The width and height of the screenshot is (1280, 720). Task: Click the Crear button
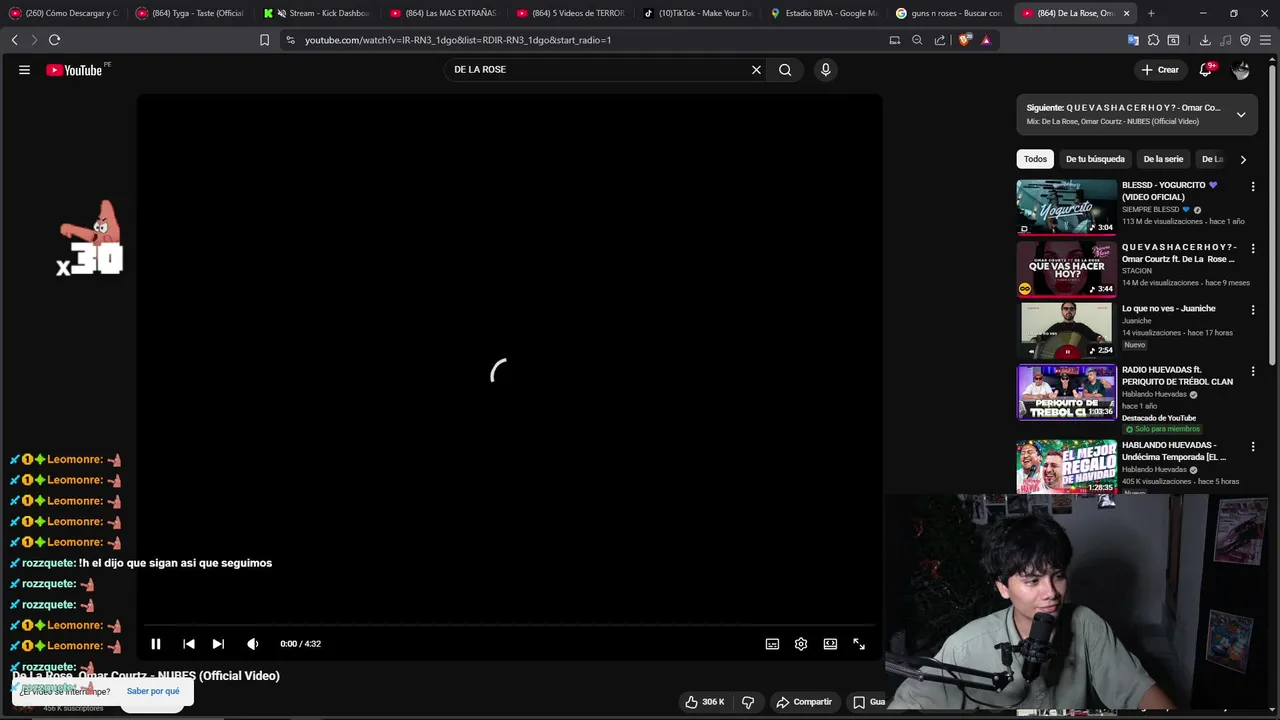(1160, 70)
